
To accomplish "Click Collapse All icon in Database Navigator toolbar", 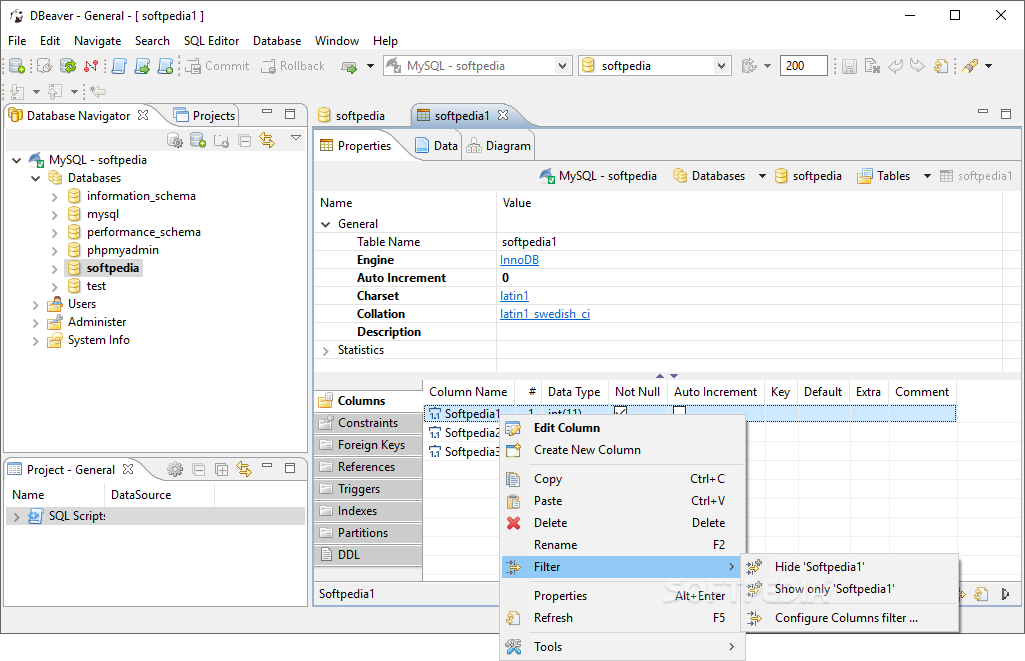I will pyautogui.click(x=244, y=141).
